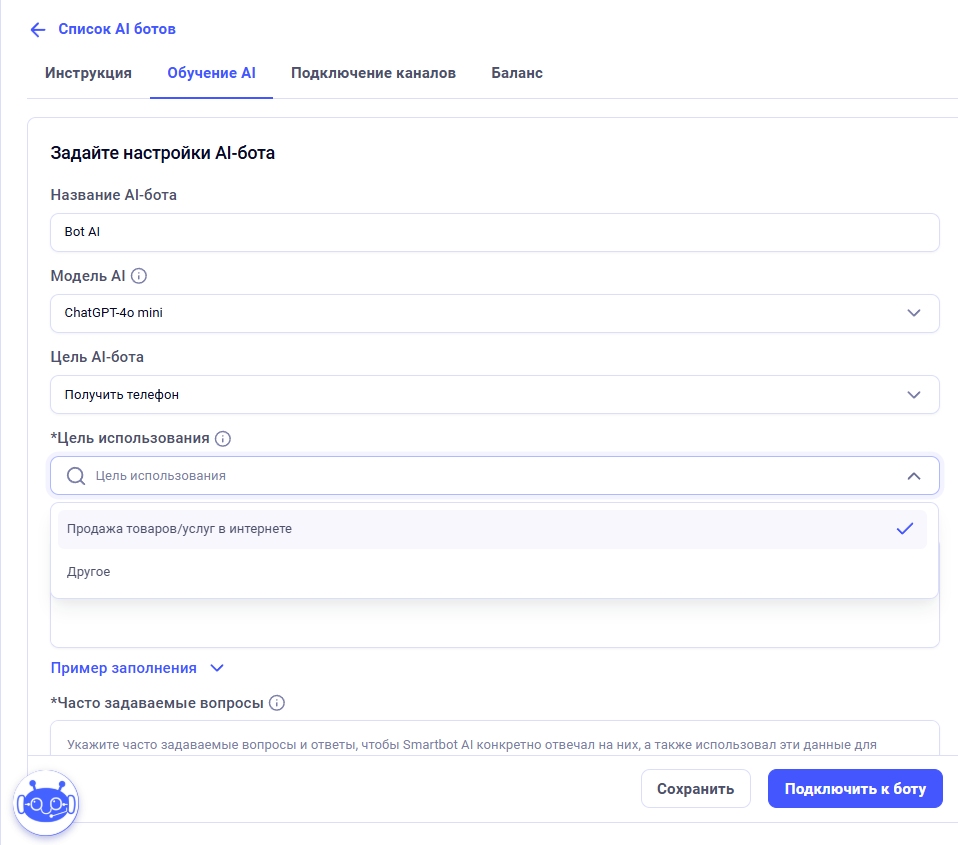This screenshot has height=845, width=958.
Task: Open the Smartbot robot assistant chat icon
Action: tap(45, 802)
